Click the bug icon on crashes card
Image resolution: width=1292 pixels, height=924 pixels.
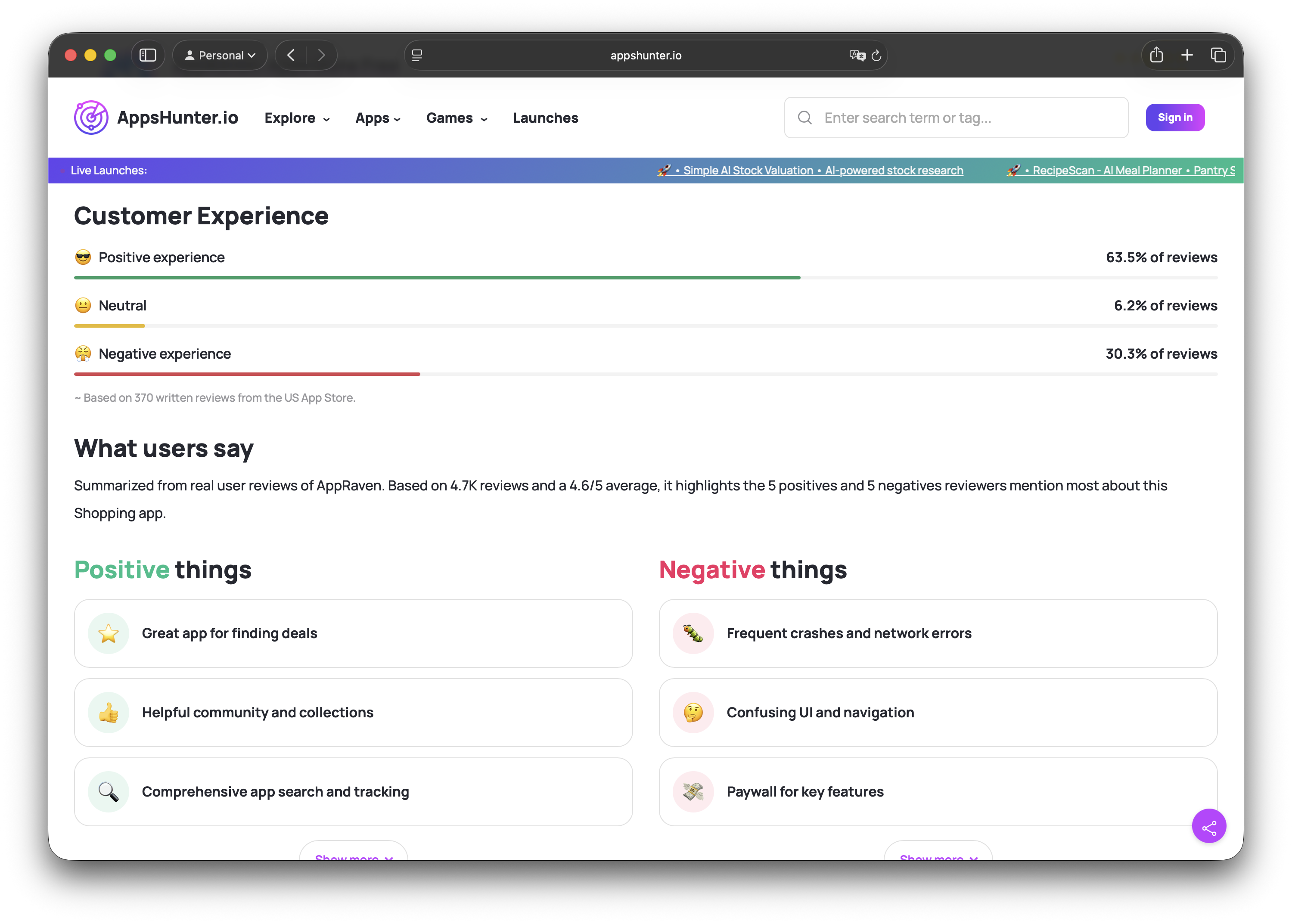click(693, 633)
